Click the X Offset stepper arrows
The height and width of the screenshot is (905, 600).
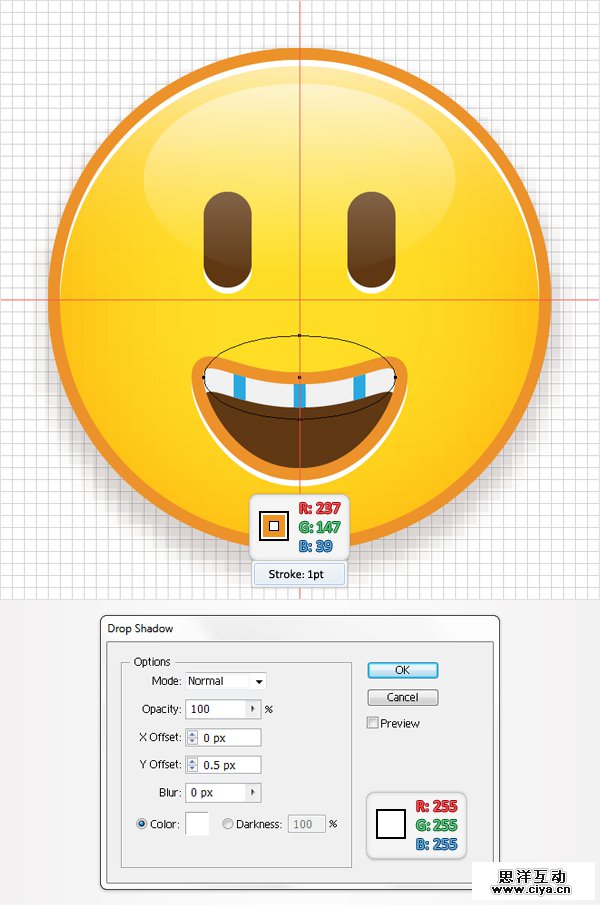point(192,737)
